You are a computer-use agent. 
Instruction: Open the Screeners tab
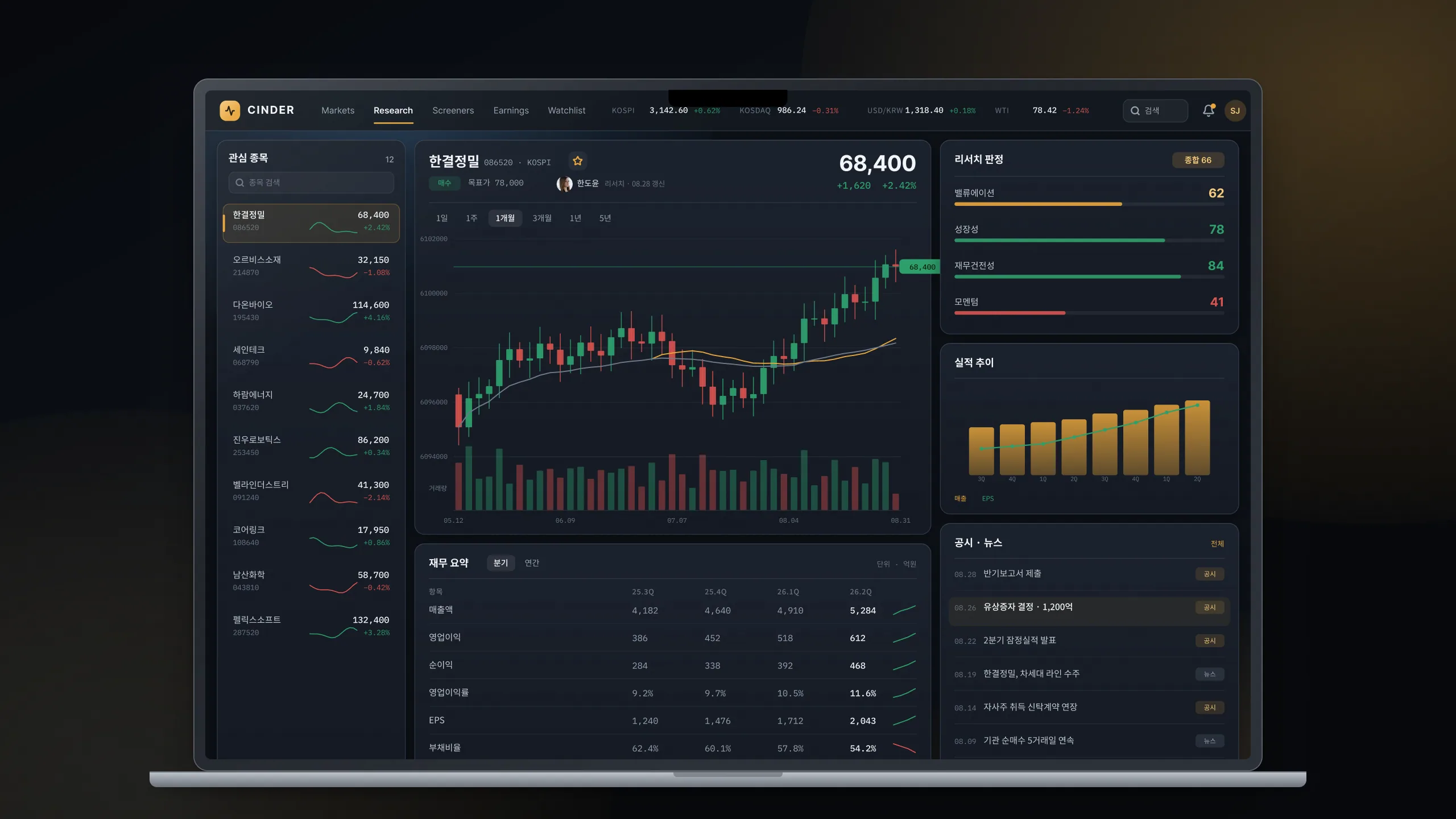453,110
